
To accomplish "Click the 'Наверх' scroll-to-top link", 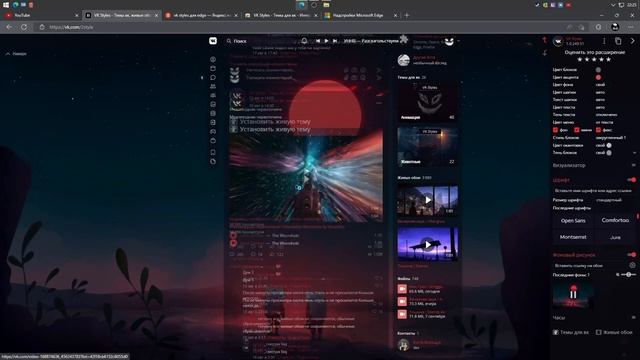I will click(16, 53).
